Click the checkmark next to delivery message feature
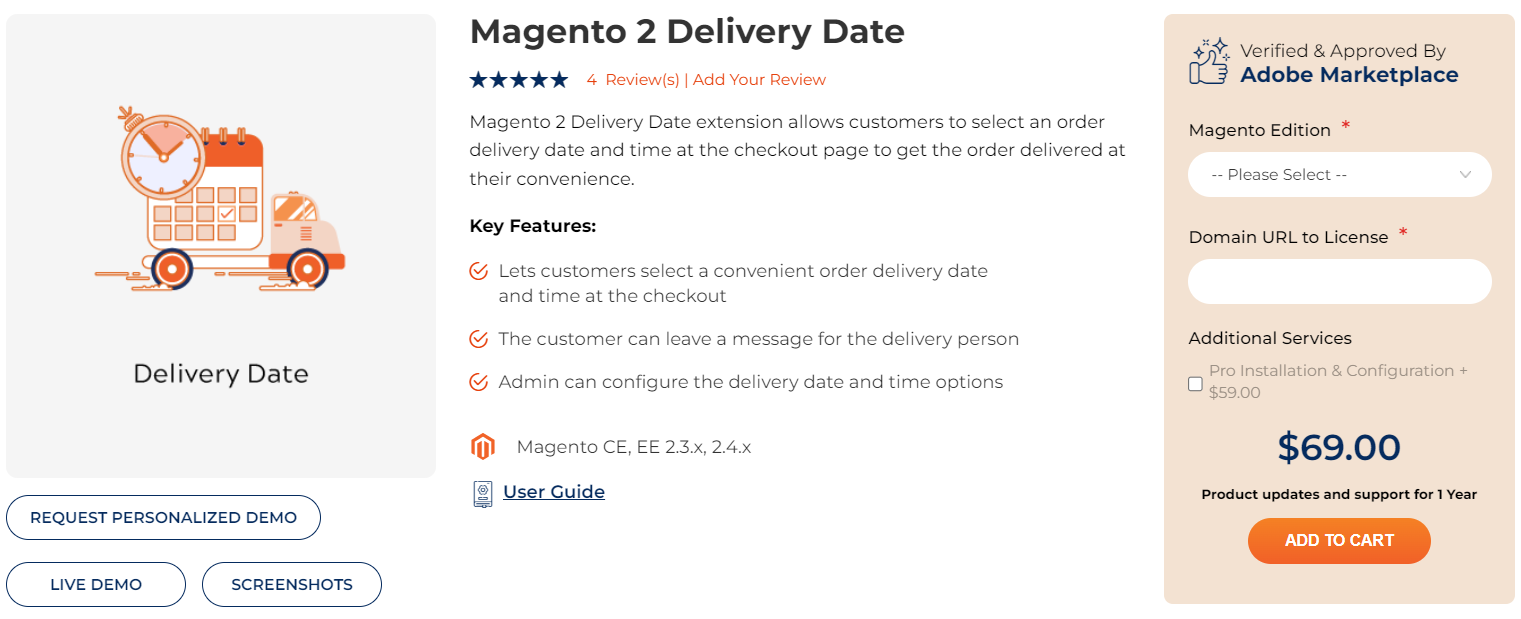Viewport: 1521px width, 619px height. point(478,338)
